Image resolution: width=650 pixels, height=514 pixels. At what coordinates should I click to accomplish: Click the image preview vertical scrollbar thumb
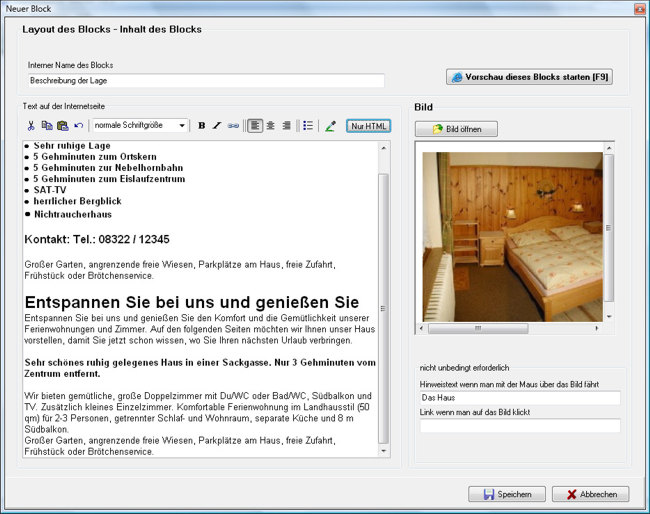[x=609, y=227]
